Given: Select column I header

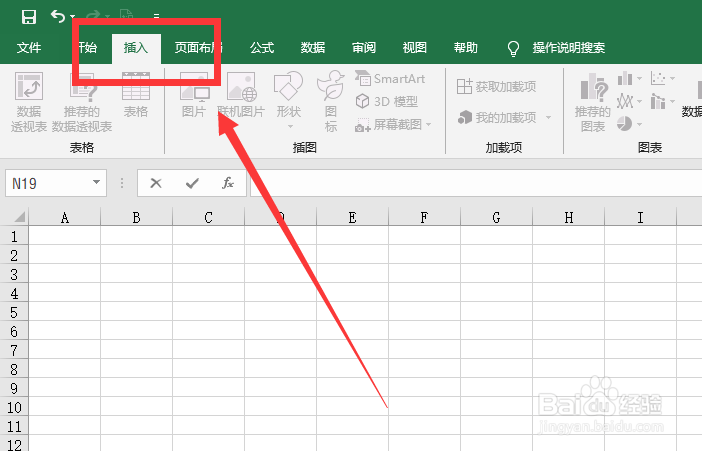Looking at the screenshot, I should (x=641, y=218).
